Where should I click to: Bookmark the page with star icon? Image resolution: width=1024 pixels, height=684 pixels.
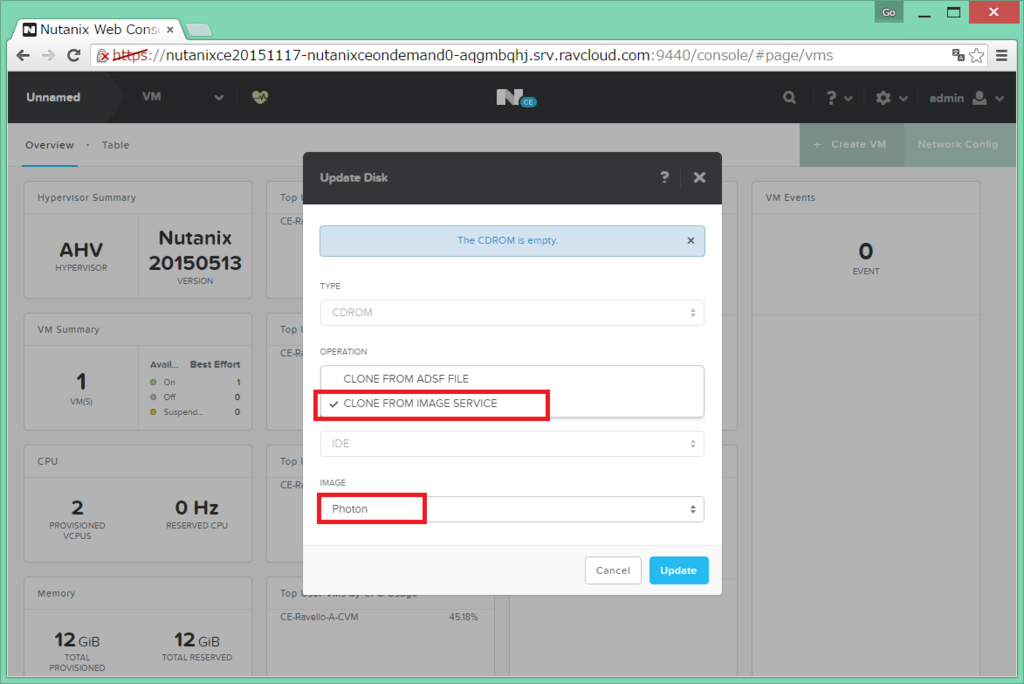(x=976, y=56)
